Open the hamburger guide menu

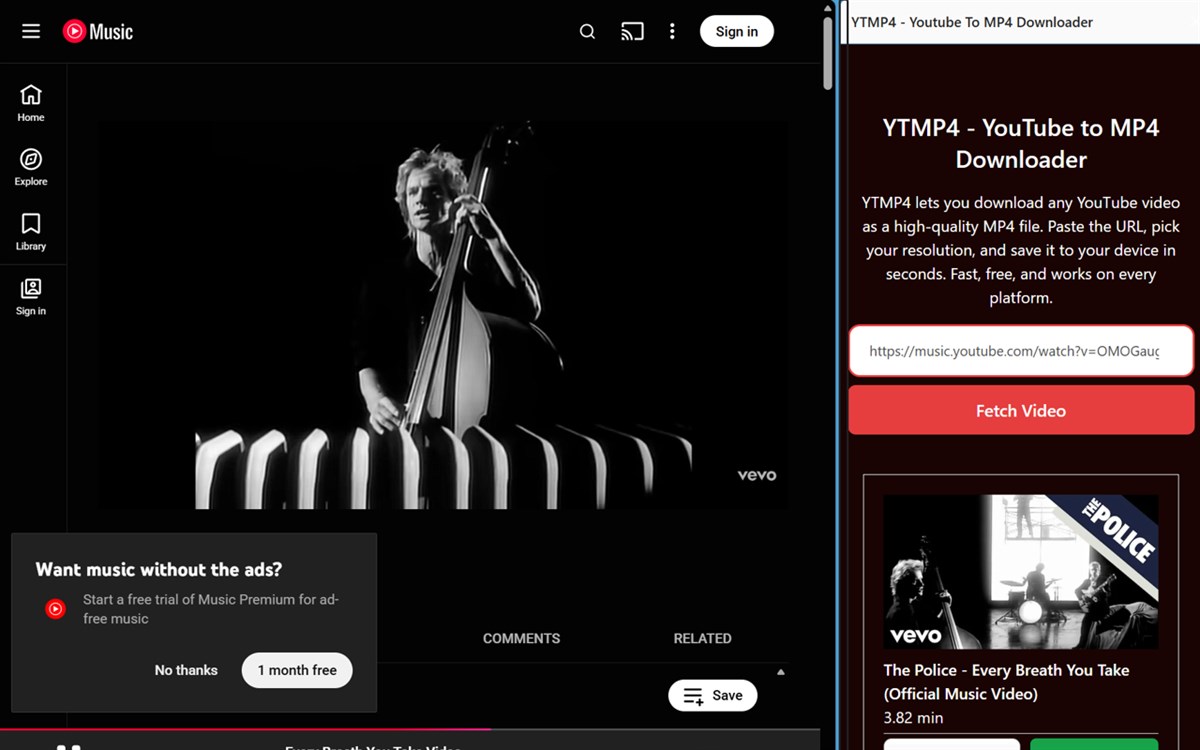(x=31, y=31)
